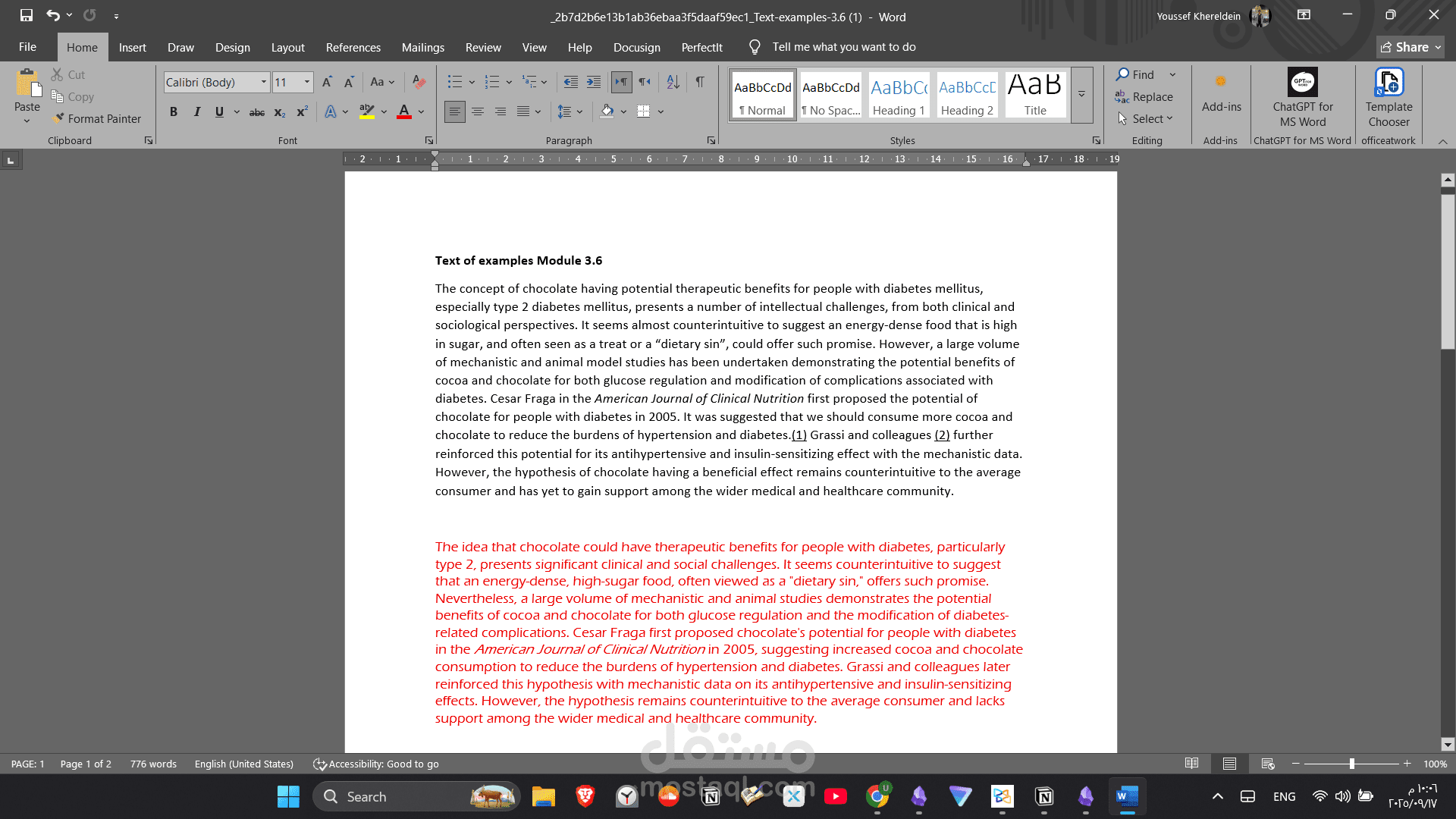Apply the No Spacing style
The width and height of the screenshot is (1456, 819).
(x=830, y=94)
